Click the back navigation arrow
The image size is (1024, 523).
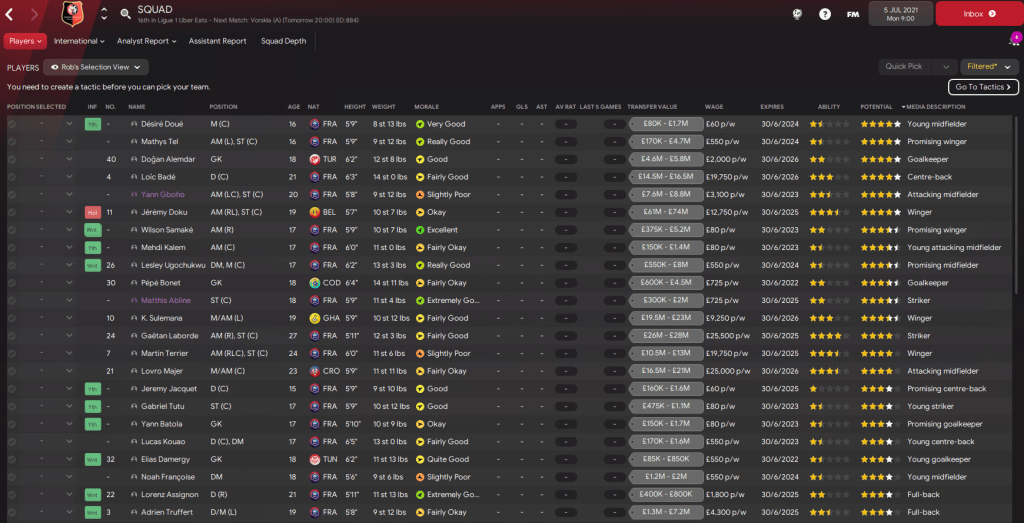(x=10, y=14)
